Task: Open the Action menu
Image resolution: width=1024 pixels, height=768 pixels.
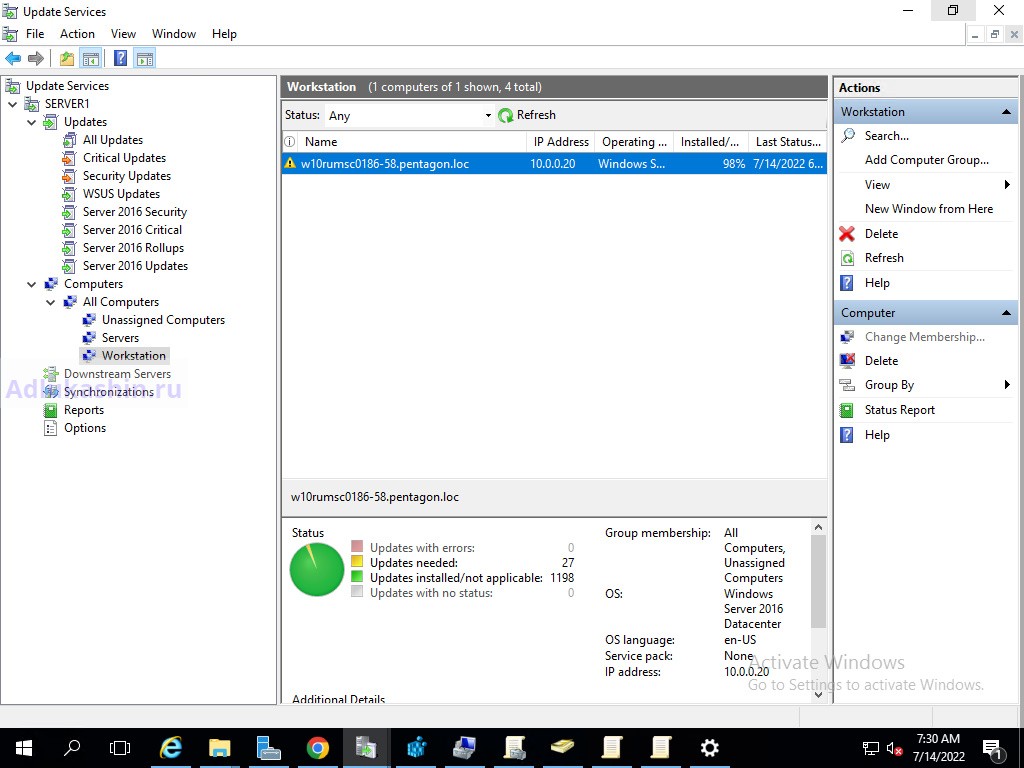Action: [x=77, y=34]
